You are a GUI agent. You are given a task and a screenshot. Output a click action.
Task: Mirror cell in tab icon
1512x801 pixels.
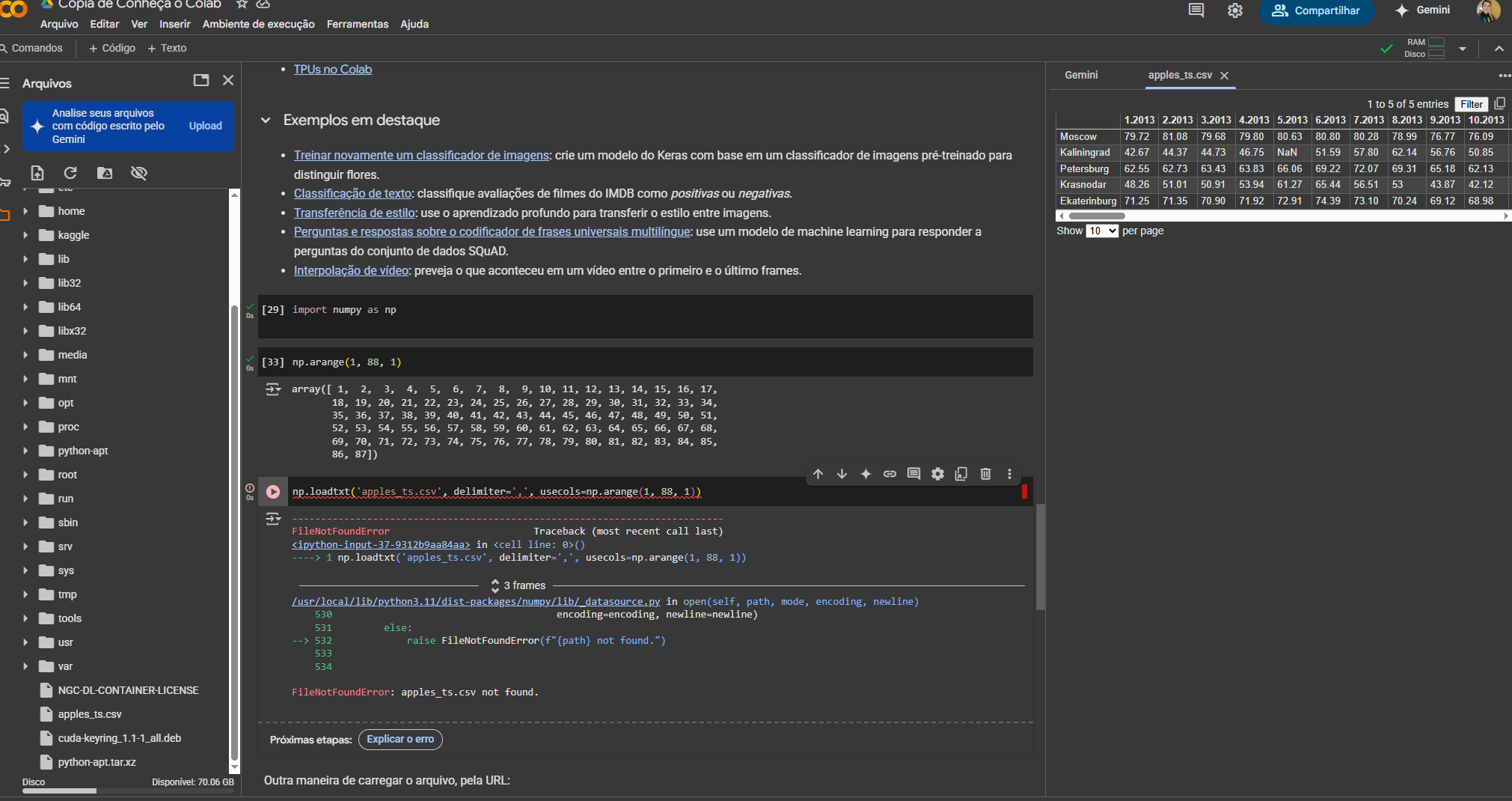961,474
